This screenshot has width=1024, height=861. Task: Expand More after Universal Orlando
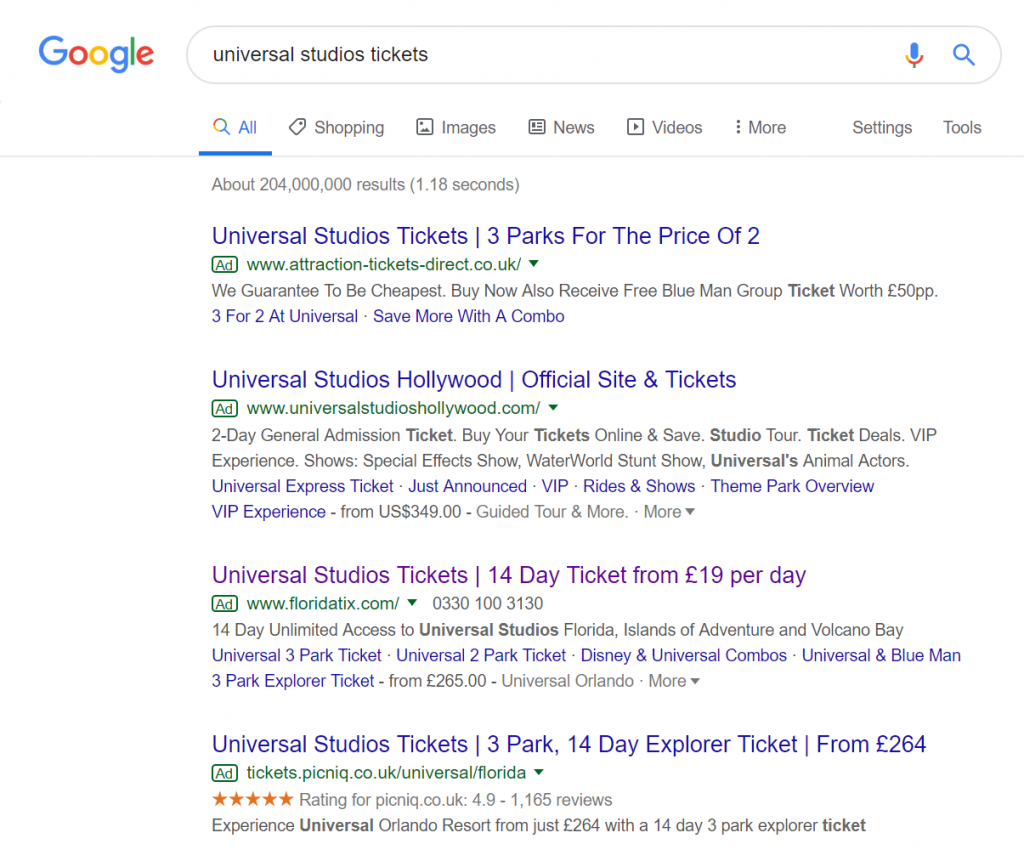pyautogui.click(x=673, y=681)
